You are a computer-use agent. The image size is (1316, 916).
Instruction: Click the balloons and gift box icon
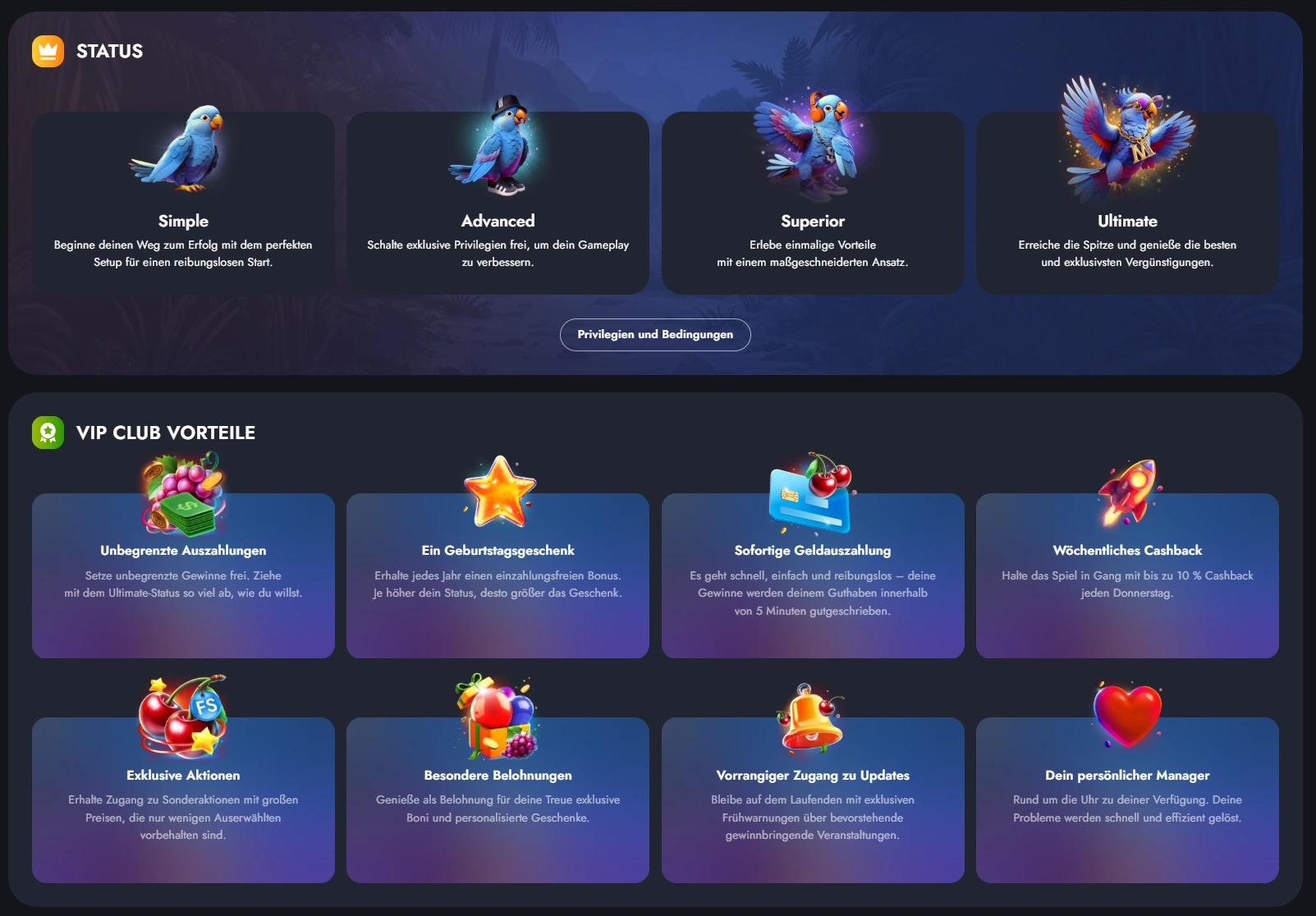click(497, 717)
